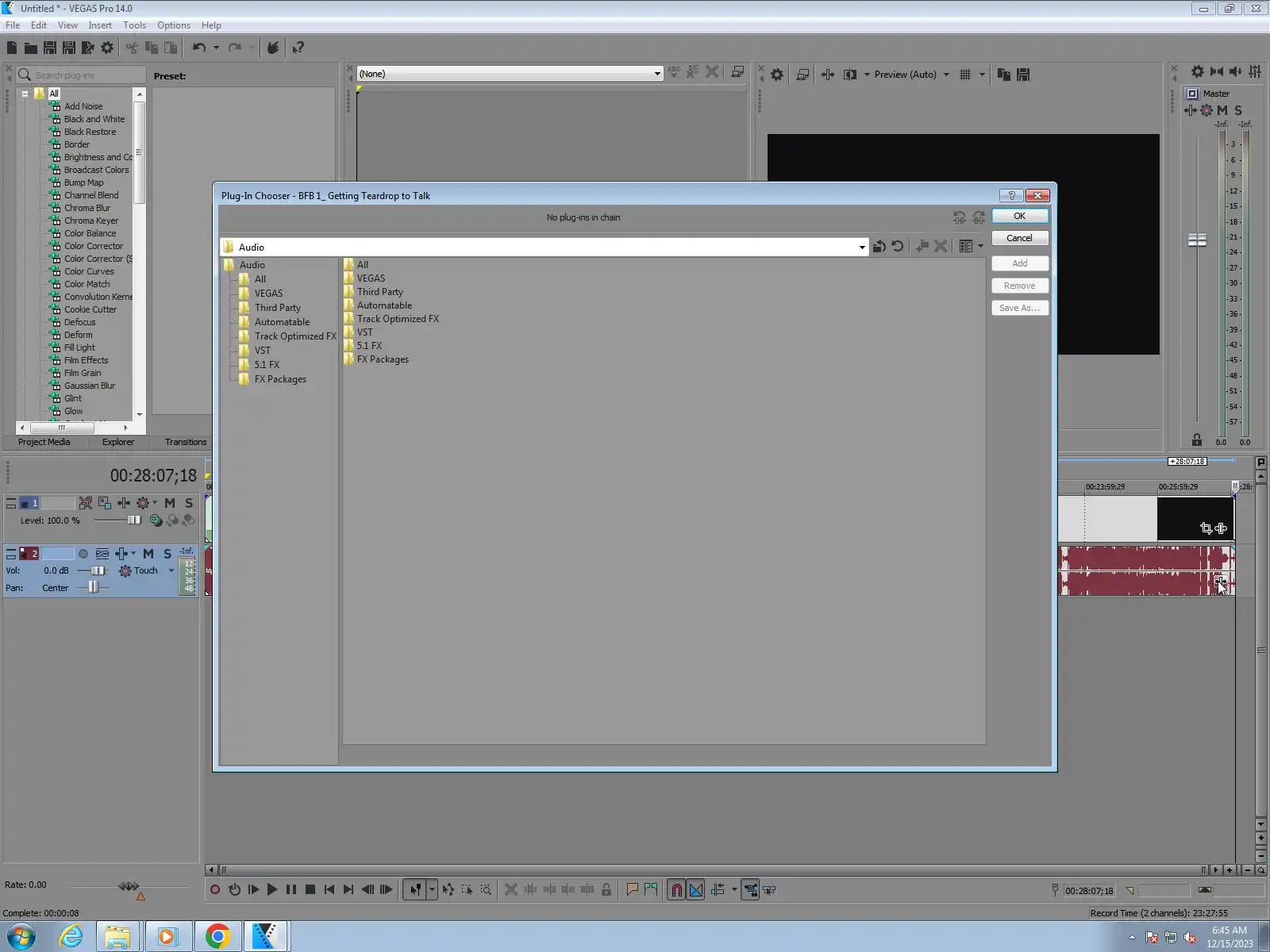1270x952 pixels.
Task: Open the Undo history dropdown arrow
Action: click(x=216, y=48)
